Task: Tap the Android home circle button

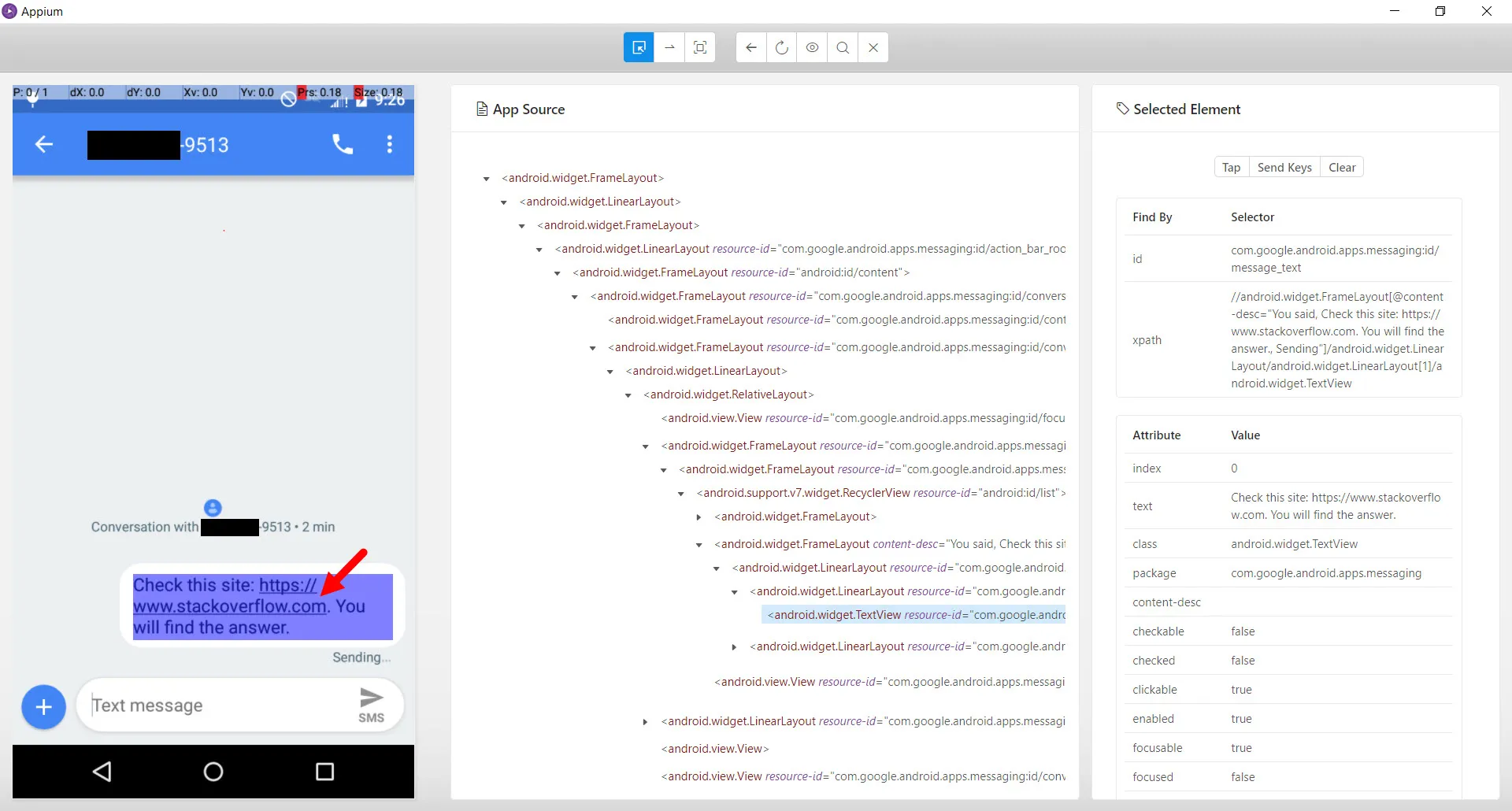Action: [213, 772]
